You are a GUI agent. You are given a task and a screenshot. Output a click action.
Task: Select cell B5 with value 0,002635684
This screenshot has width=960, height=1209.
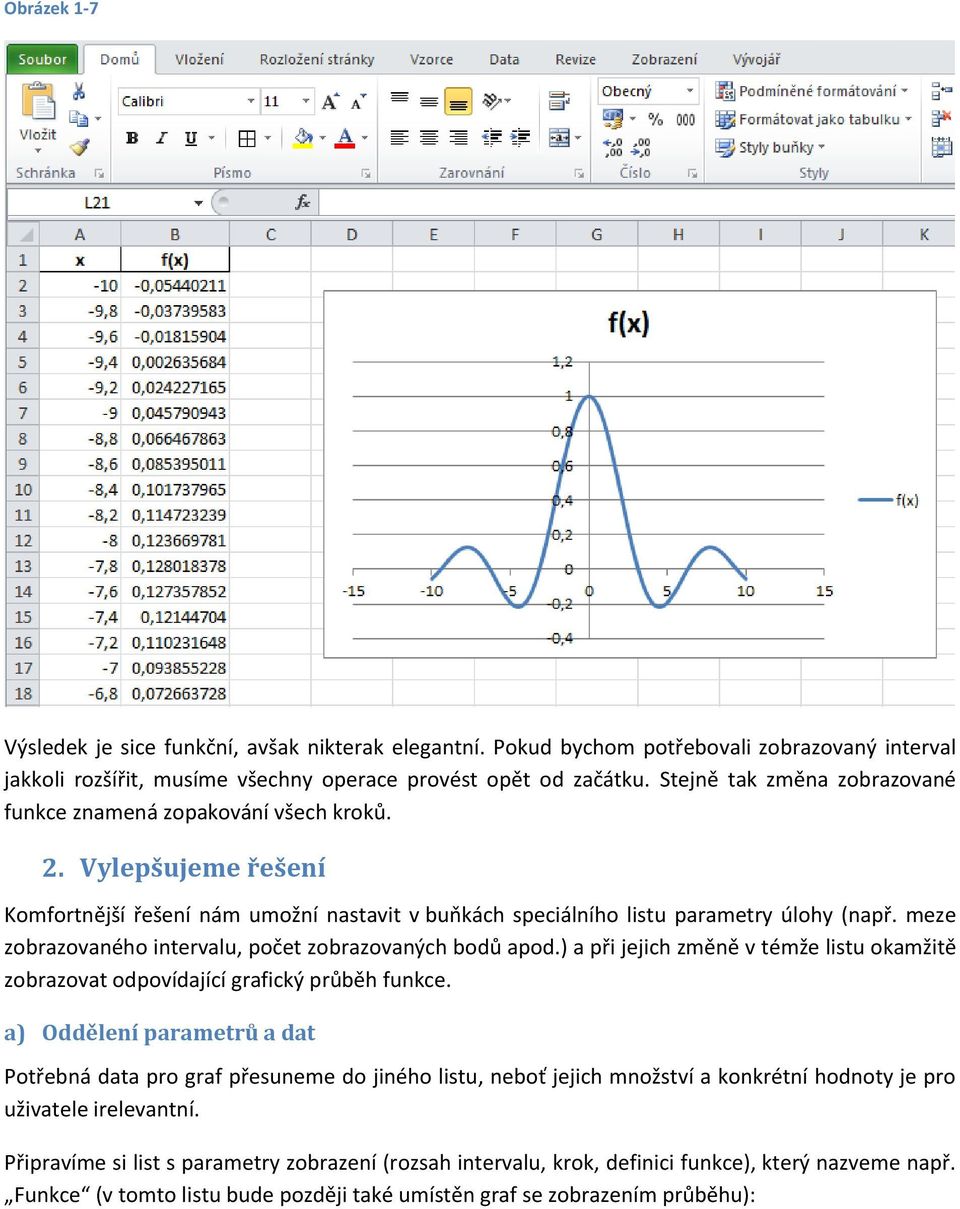[x=175, y=362]
